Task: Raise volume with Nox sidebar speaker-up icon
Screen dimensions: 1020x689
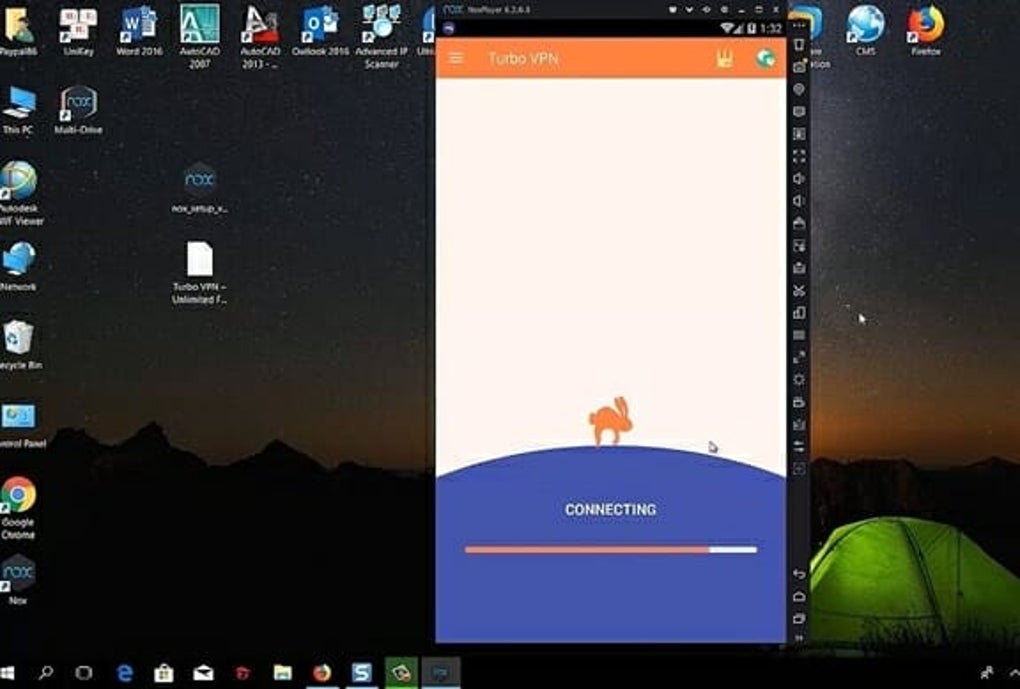Action: [x=799, y=178]
